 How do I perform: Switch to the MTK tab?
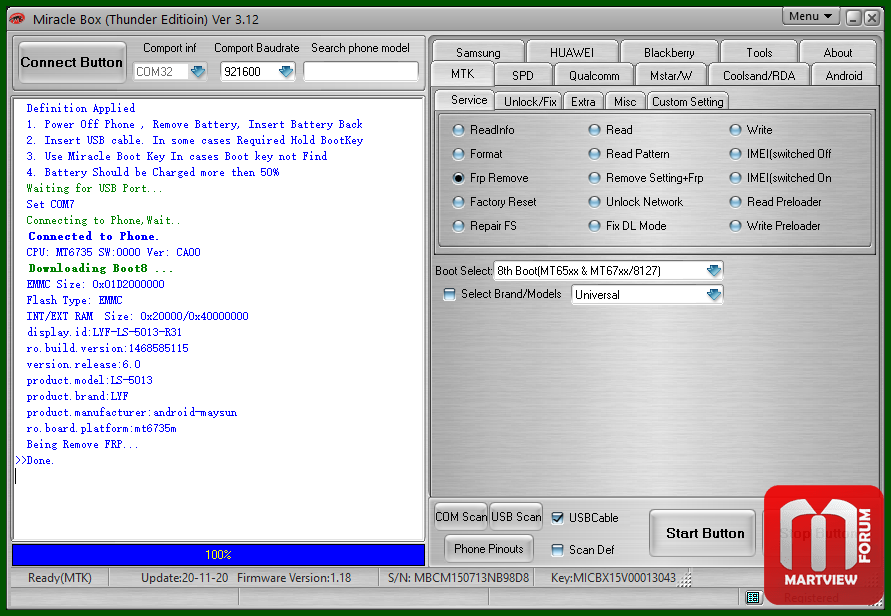pos(463,74)
